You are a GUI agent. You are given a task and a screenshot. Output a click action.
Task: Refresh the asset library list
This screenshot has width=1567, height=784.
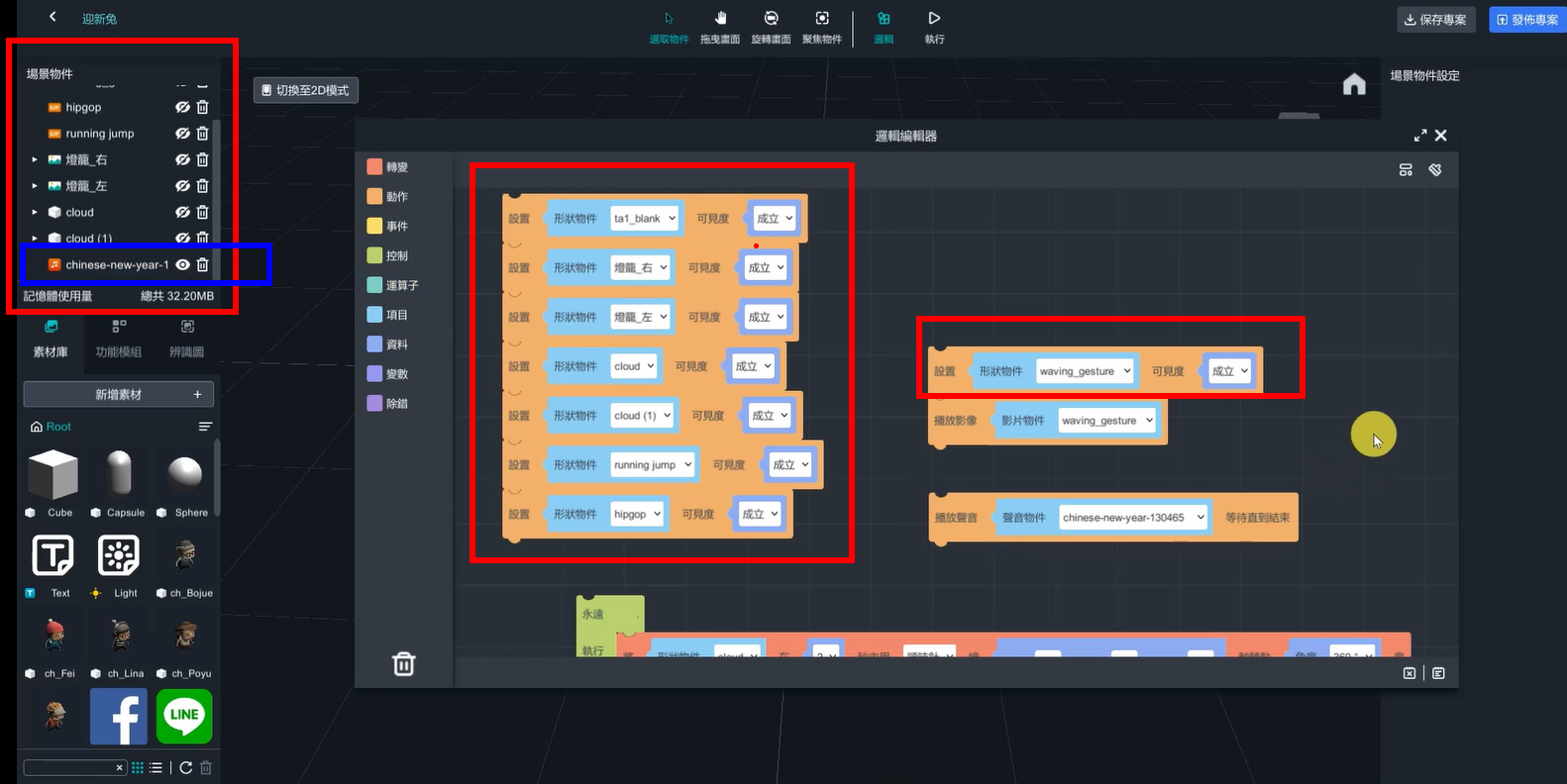coord(185,767)
